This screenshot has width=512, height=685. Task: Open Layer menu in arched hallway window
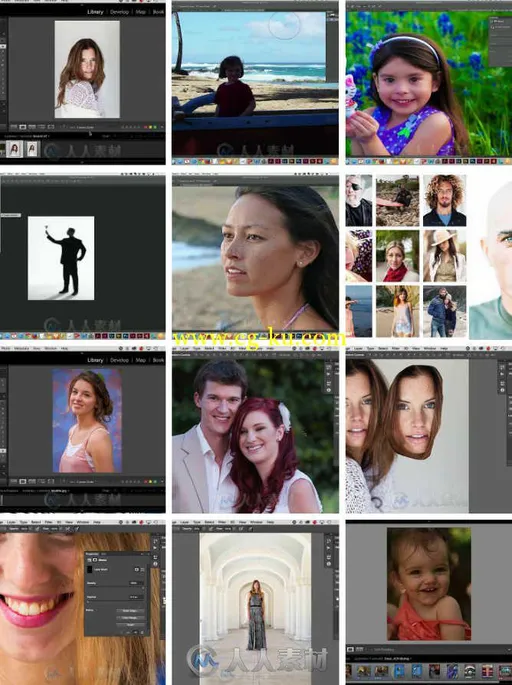183,522
